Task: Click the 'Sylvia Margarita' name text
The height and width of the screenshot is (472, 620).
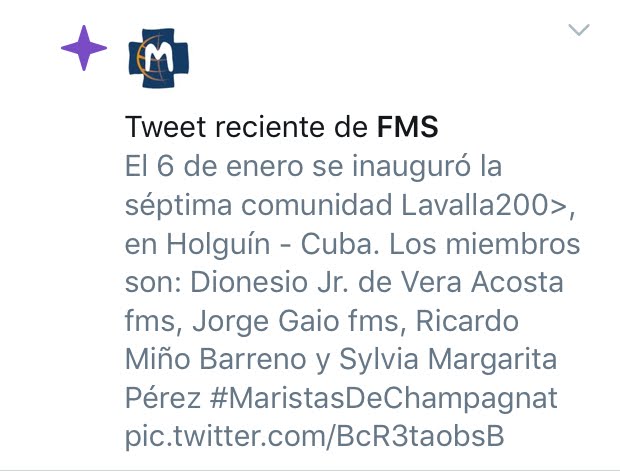Action: (448, 359)
